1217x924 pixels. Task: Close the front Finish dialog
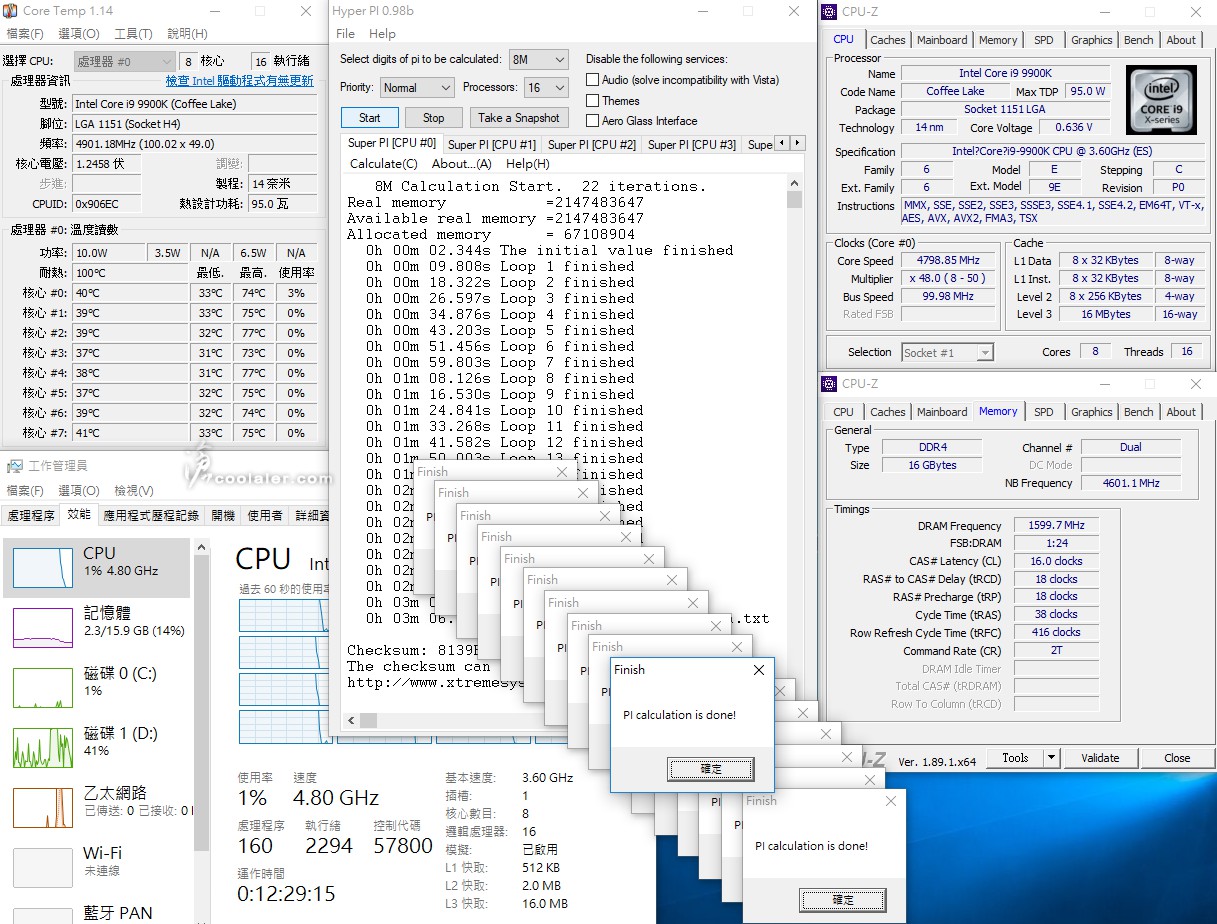[758, 670]
